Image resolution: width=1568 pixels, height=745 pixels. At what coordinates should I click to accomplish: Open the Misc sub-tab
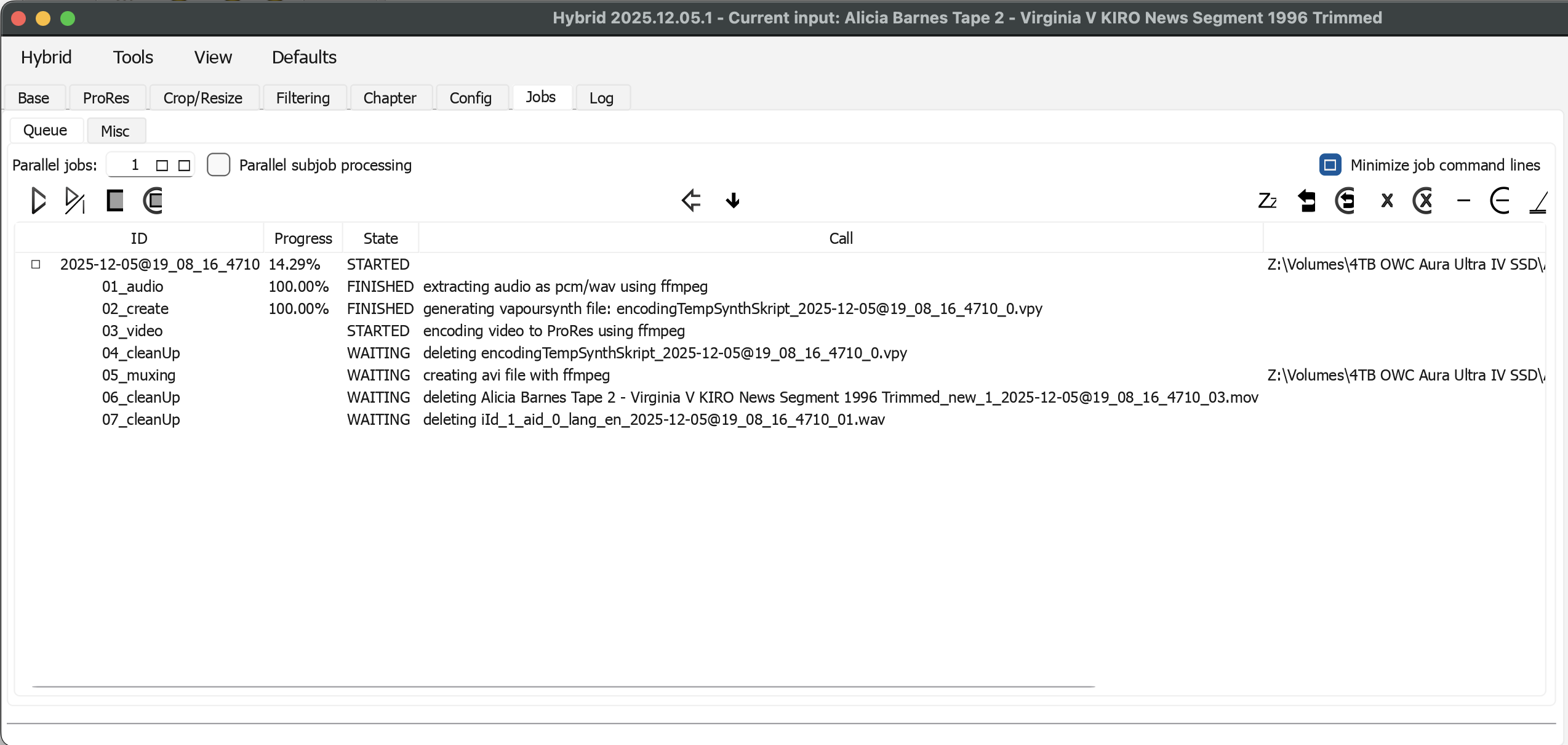coord(115,131)
